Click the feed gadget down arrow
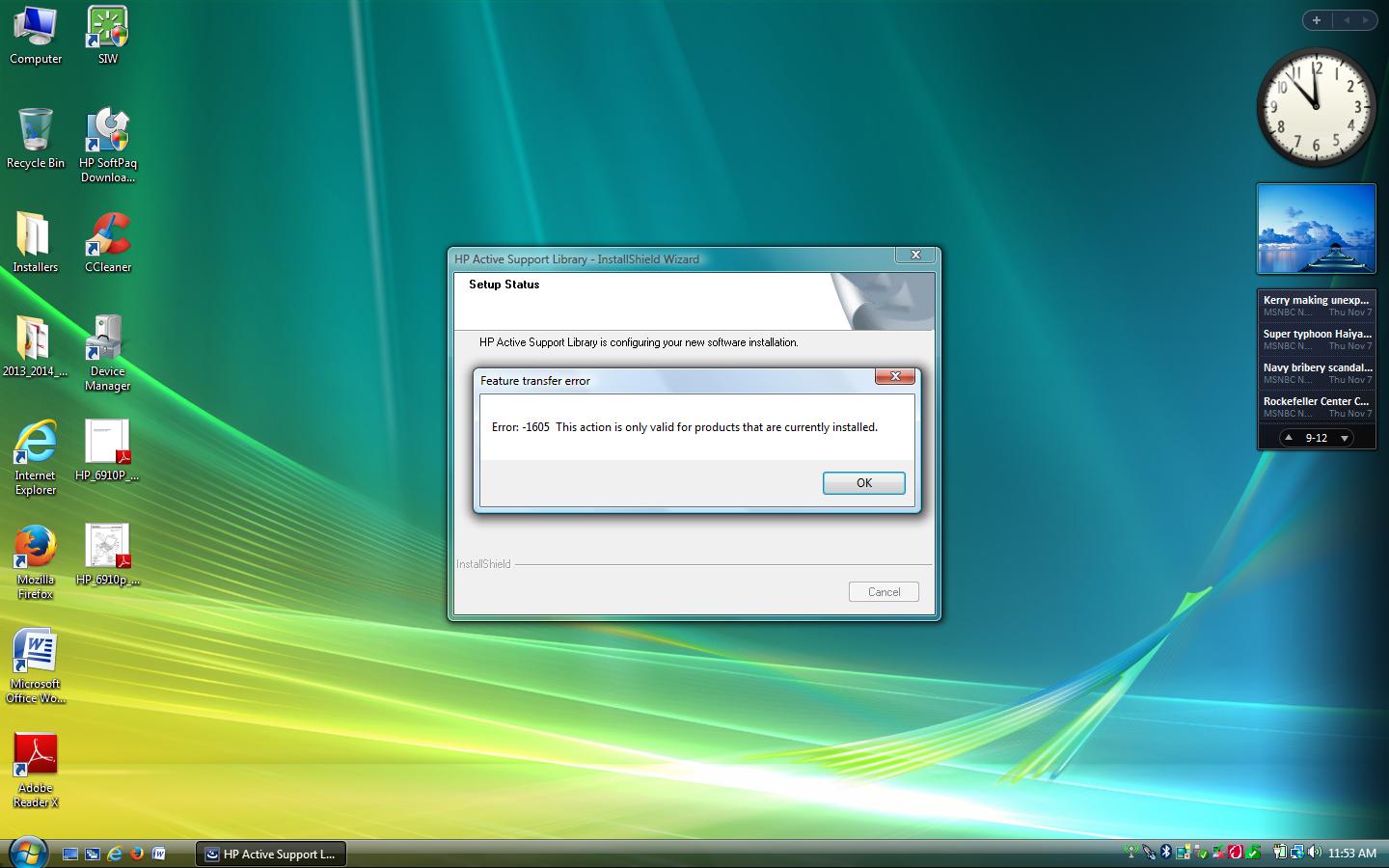1389x868 pixels. tap(1345, 438)
